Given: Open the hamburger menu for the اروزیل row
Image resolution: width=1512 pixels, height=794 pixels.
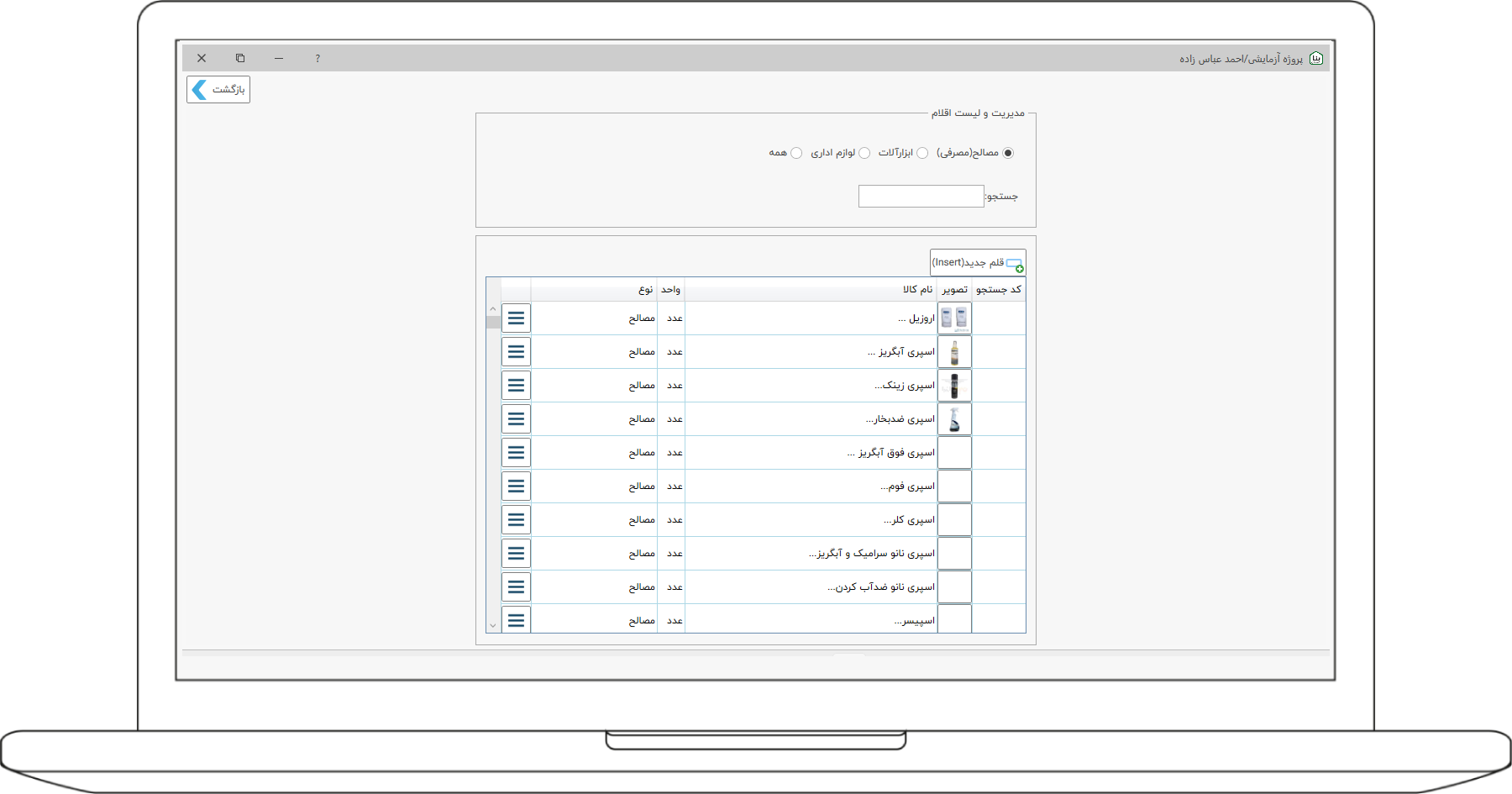Looking at the screenshot, I should (516, 318).
